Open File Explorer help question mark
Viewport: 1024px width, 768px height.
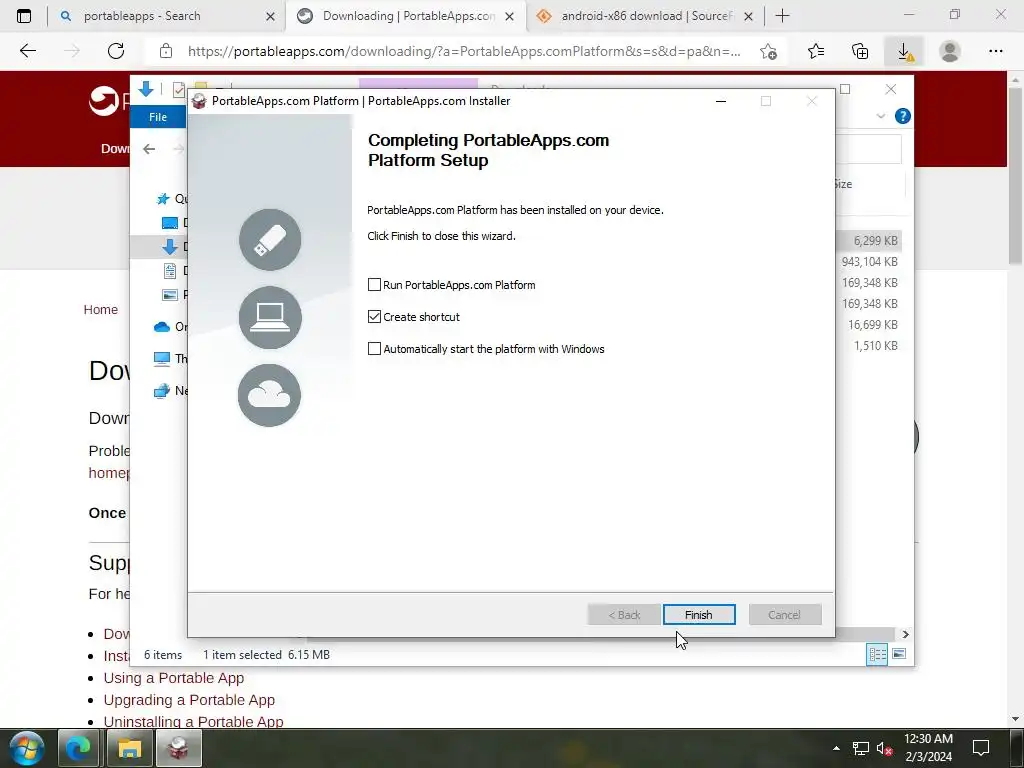903,116
